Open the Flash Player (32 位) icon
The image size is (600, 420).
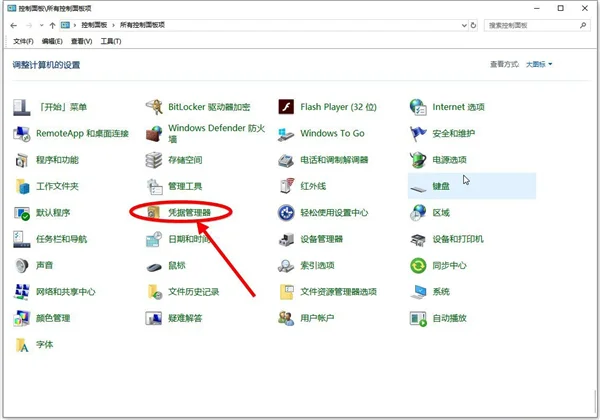tap(286, 107)
